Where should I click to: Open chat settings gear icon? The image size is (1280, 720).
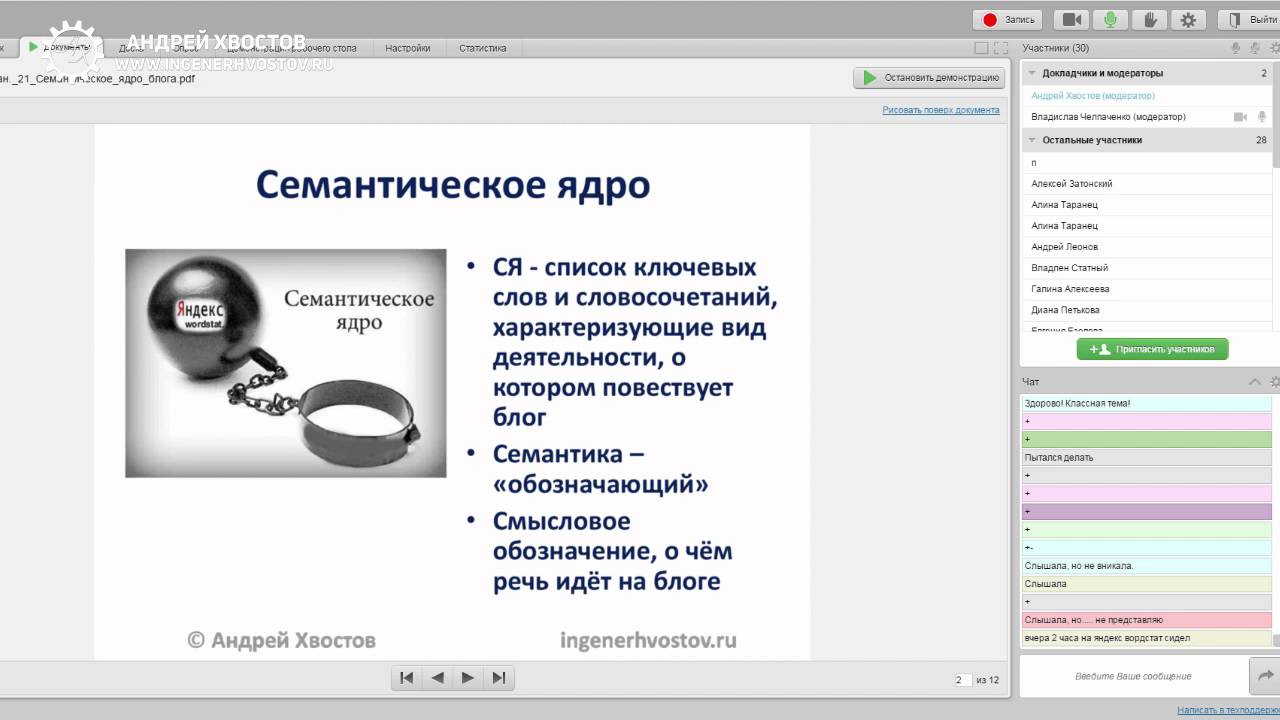point(1275,382)
